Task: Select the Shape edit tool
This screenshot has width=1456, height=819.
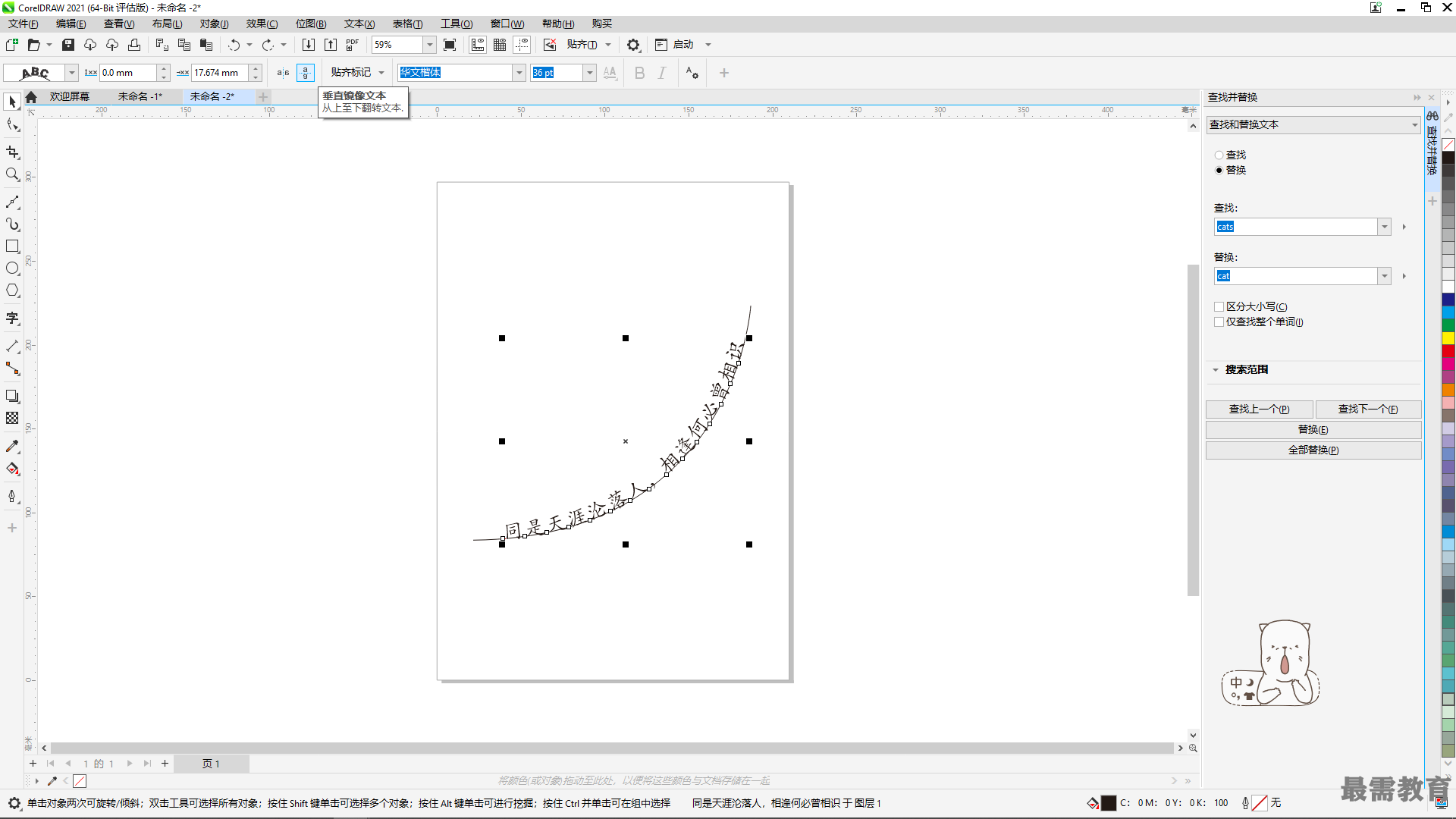Action: click(12, 126)
